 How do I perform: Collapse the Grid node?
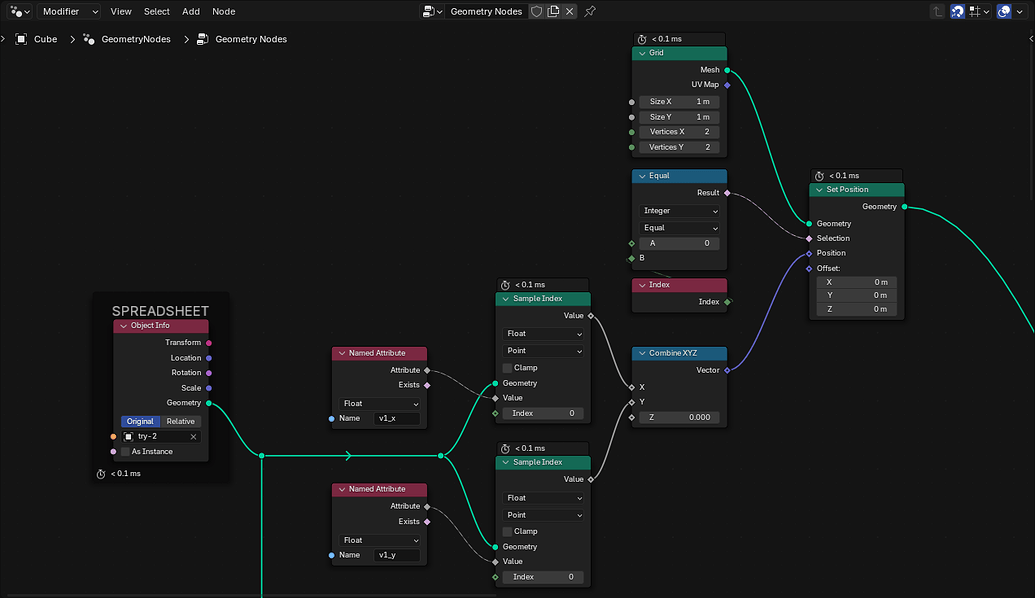[x=642, y=53]
